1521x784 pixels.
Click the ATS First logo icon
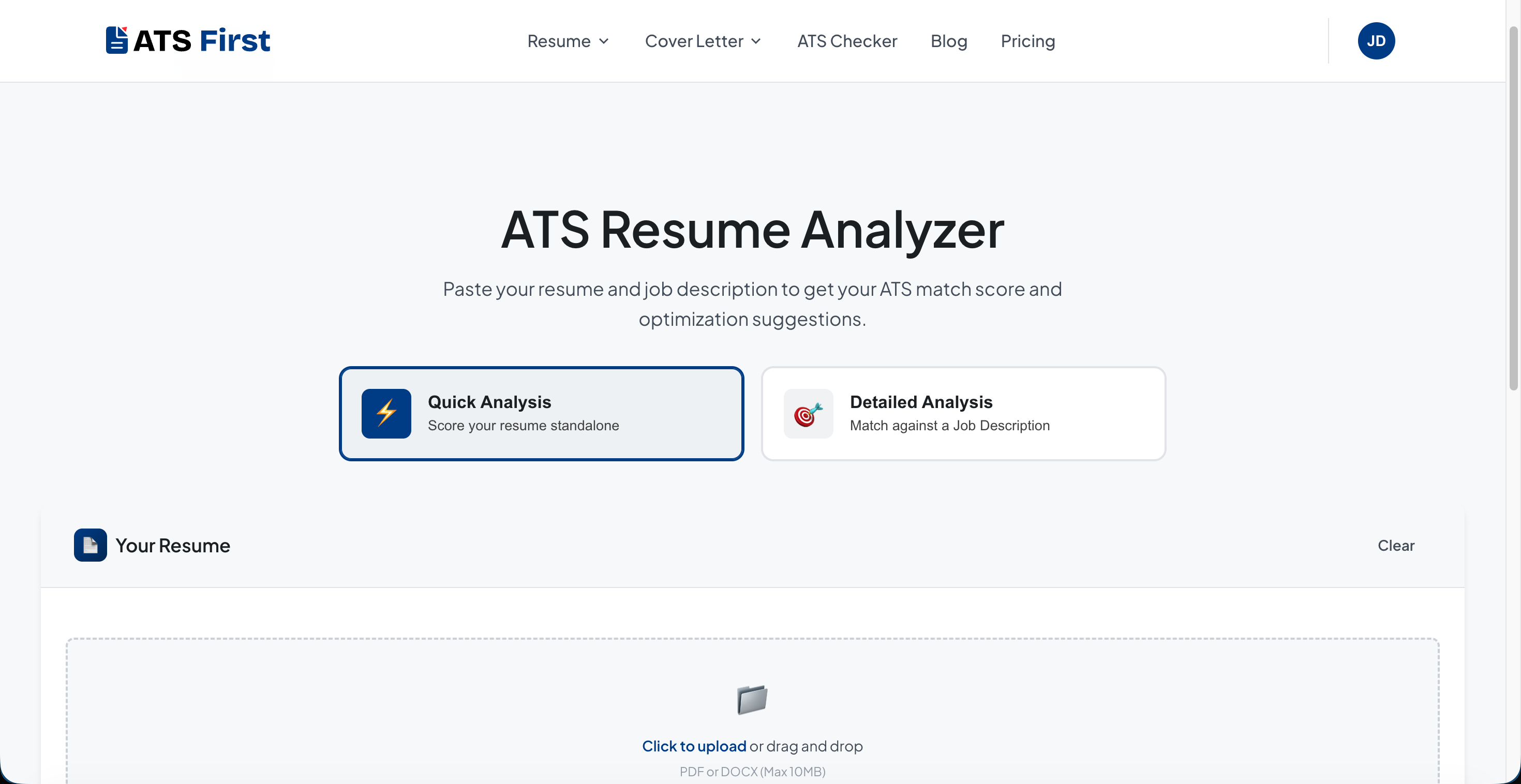coord(117,39)
